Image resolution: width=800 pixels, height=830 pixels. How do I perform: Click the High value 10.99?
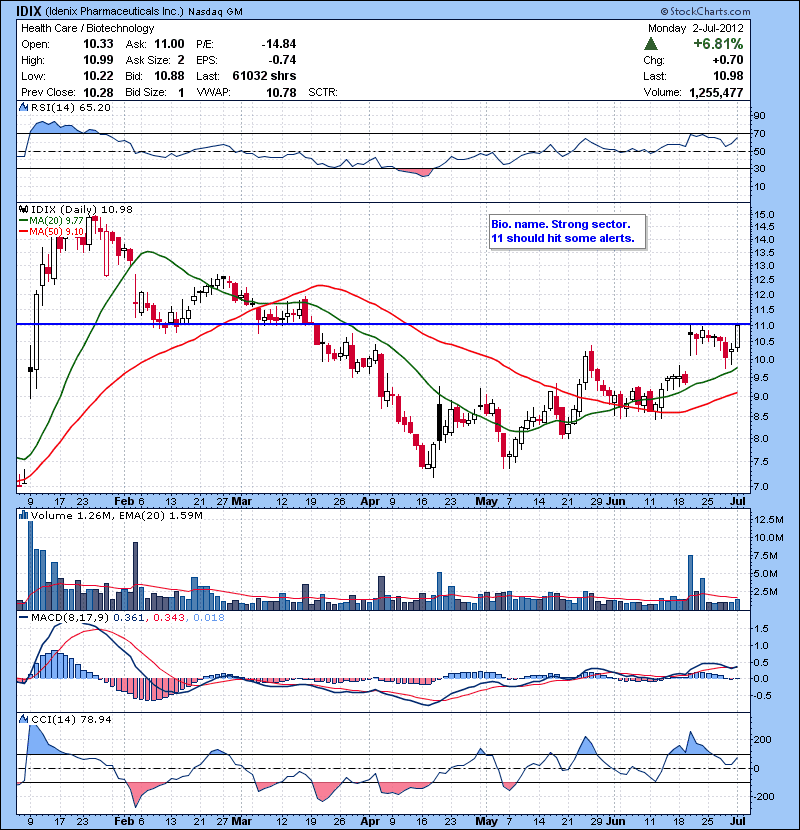tap(98, 60)
